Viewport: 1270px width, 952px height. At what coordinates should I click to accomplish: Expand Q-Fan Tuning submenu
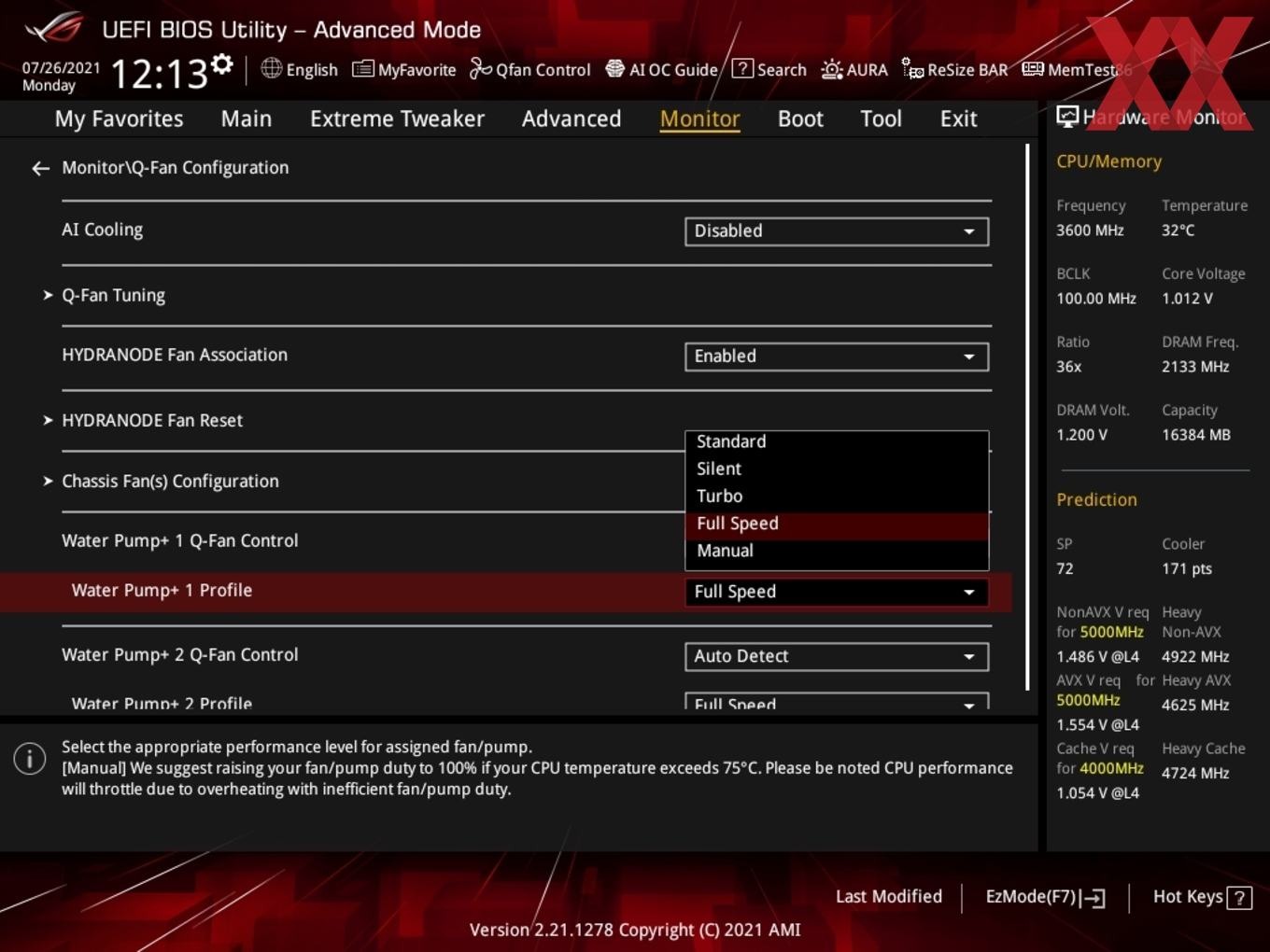tap(113, 295)
